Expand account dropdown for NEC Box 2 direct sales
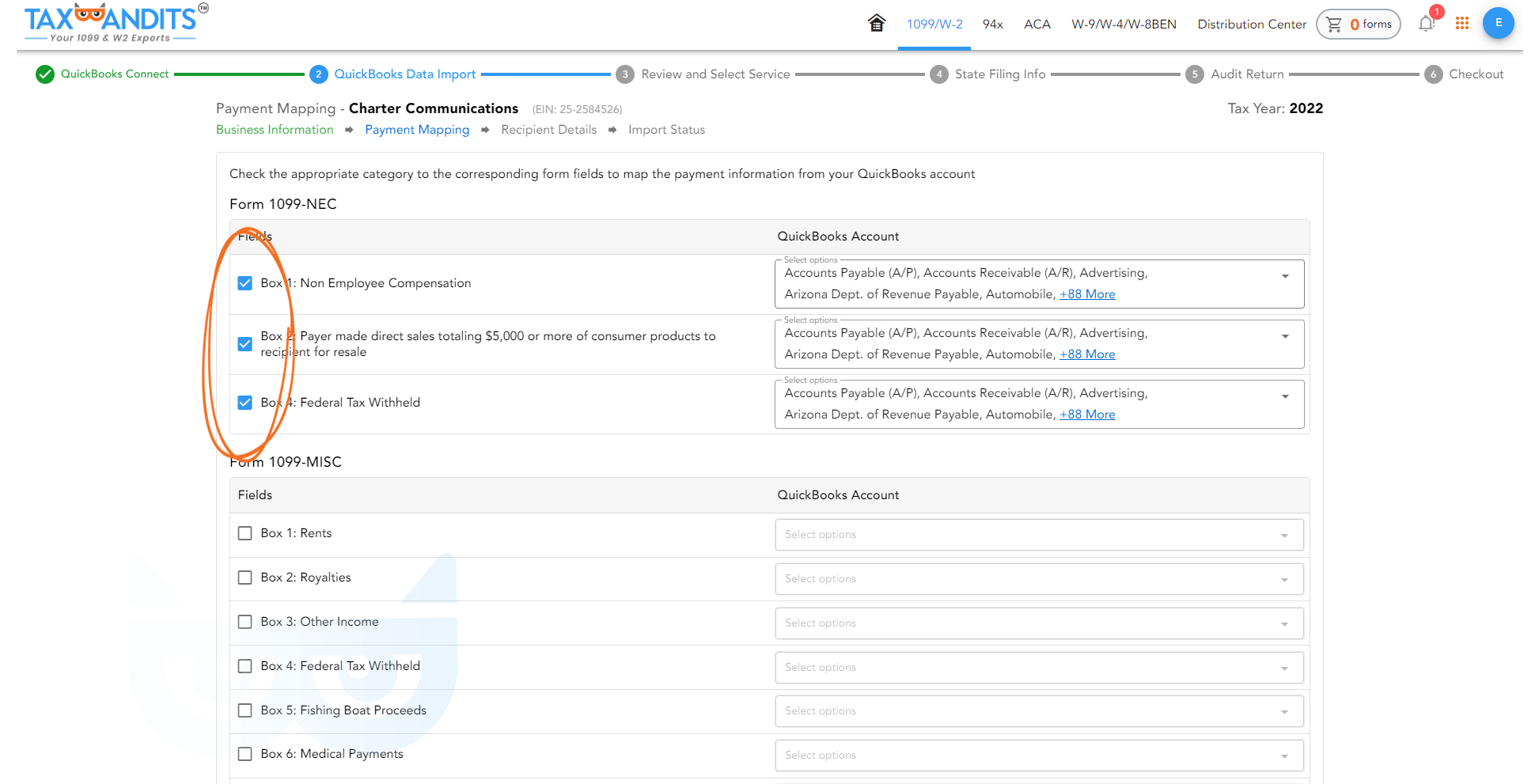Screen dimensions: 1539x784 [x=1285, y=336]
